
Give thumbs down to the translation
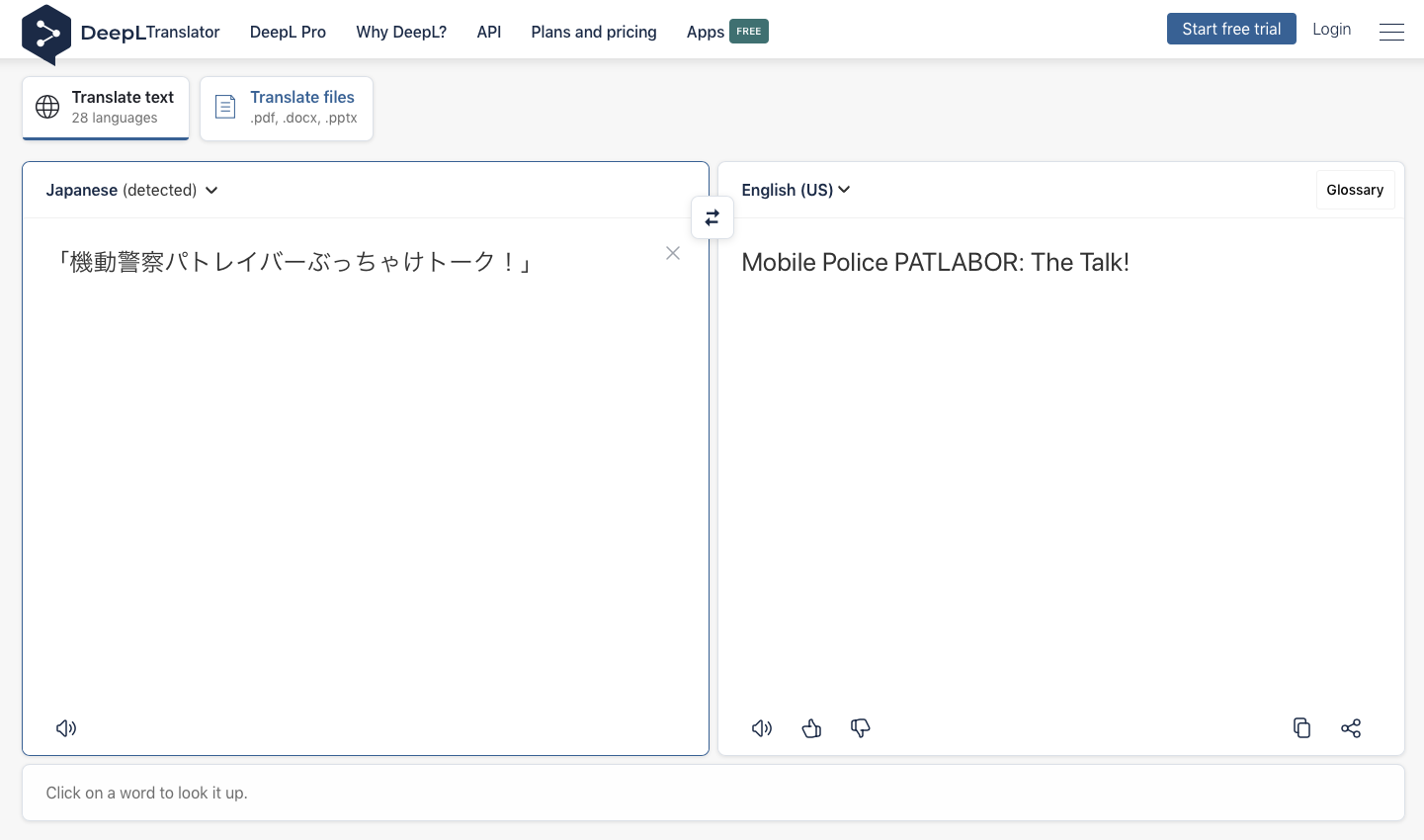861,728
